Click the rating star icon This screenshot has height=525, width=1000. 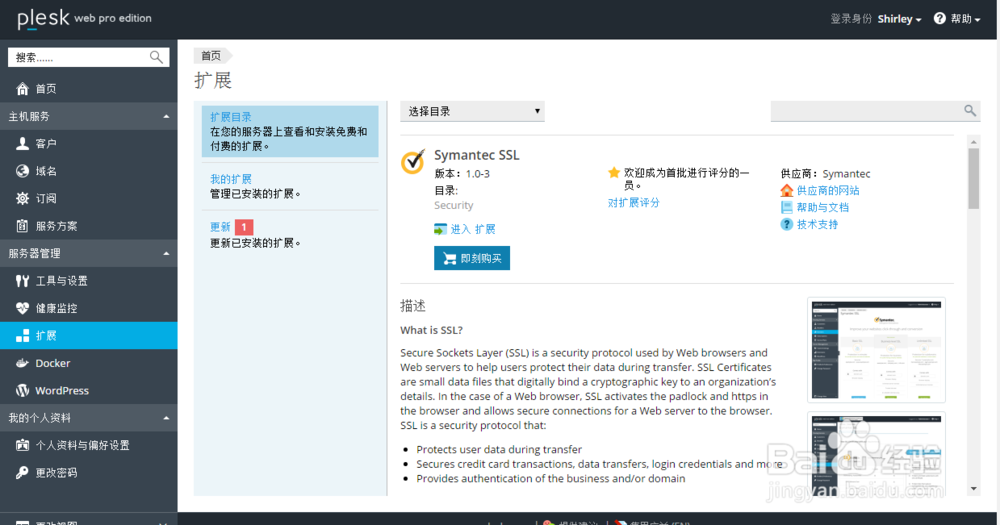coord(614,172)
